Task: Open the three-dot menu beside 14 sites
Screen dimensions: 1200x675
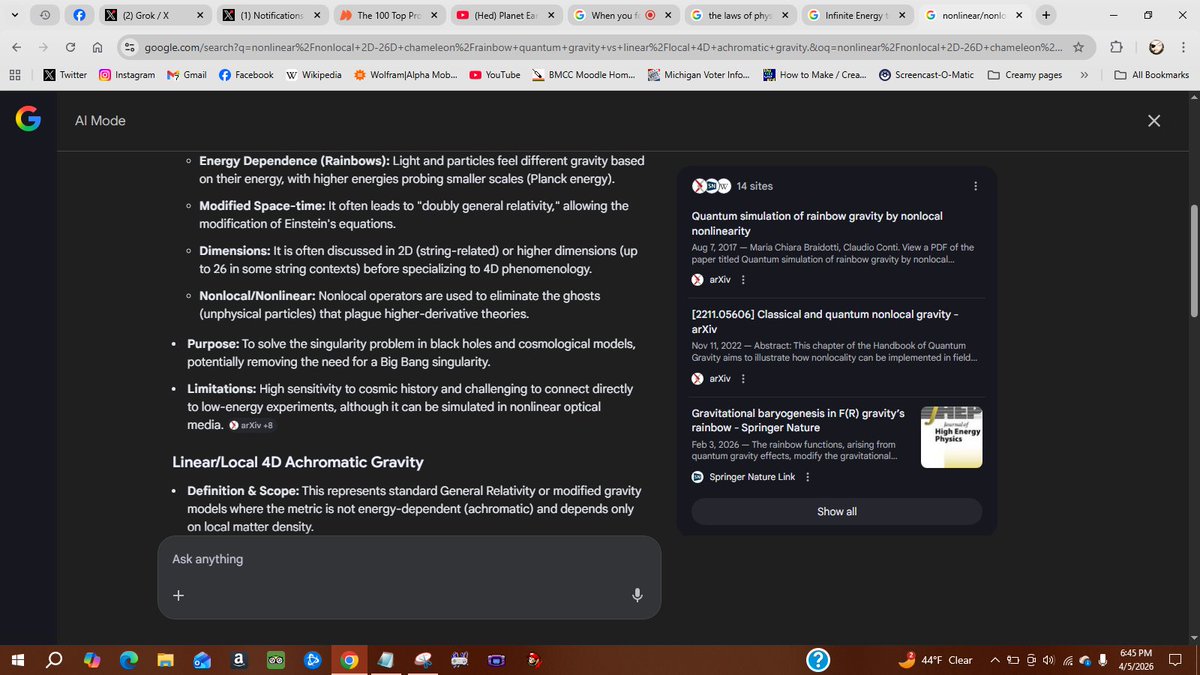Action: coord(976,186)
